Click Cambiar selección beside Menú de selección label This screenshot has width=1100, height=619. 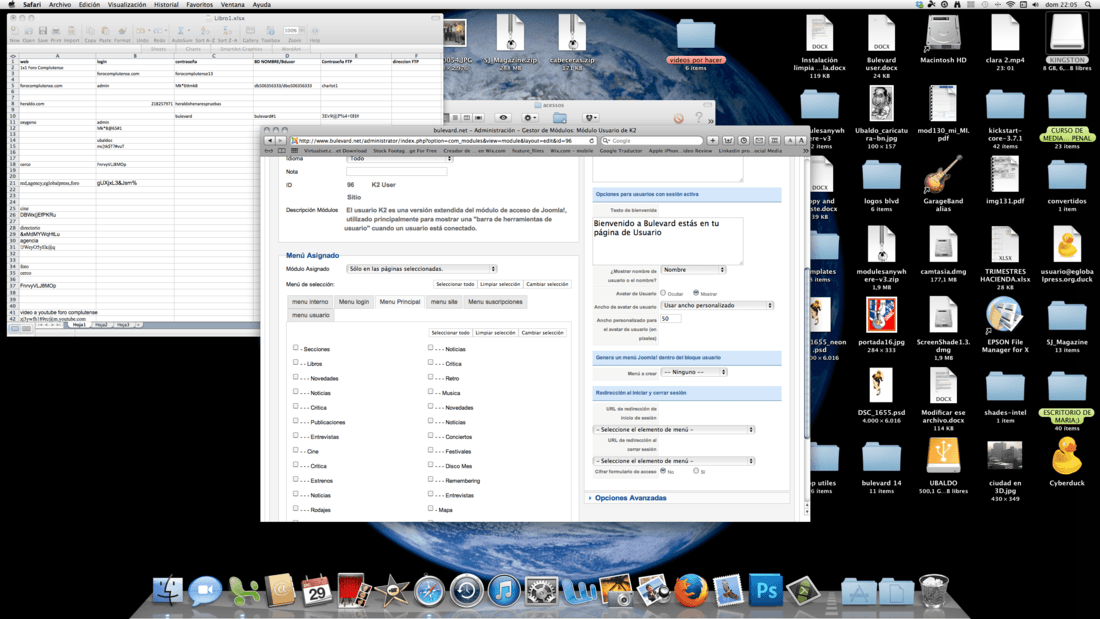click(547, 284)
